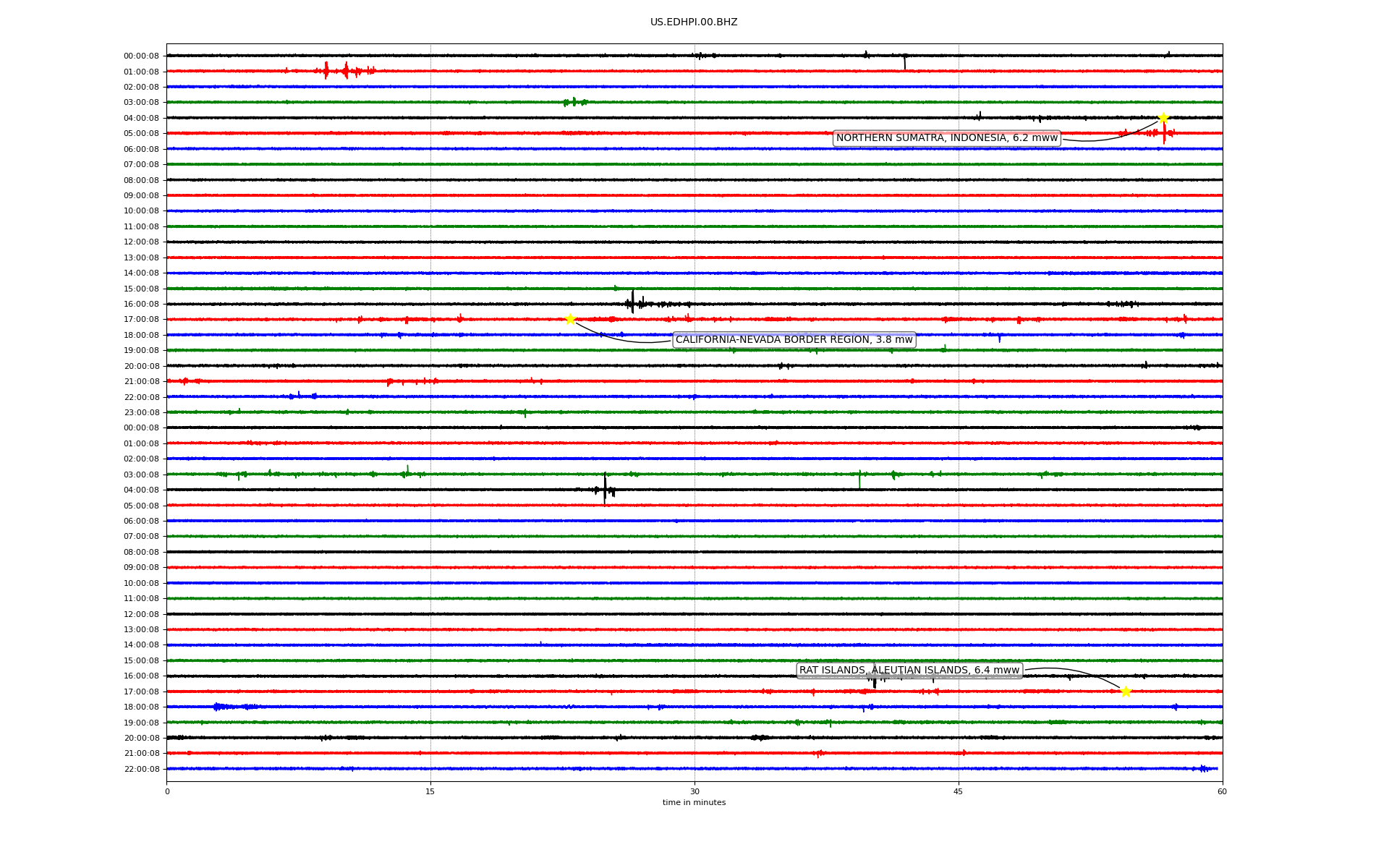Click the NORTHERN SUMATRA, INDONESIA annotation label

point(946,138)
